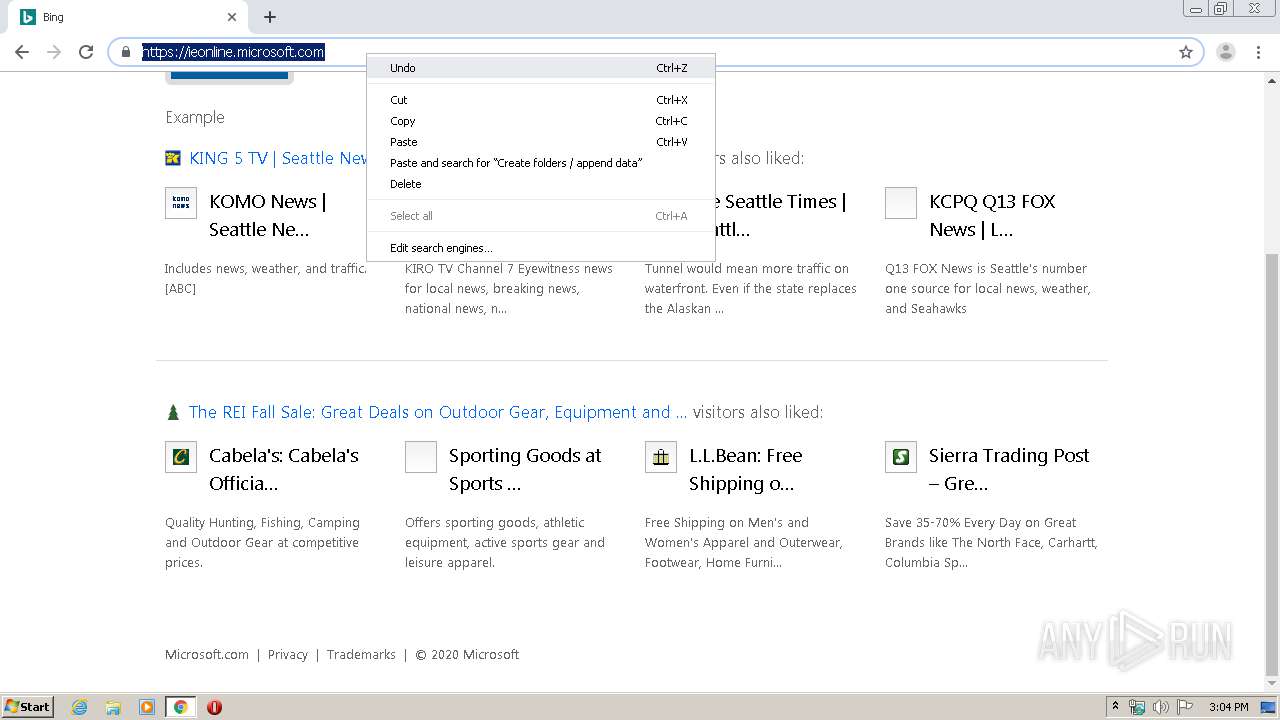The image size is (1280, 720).
Task: Click the "Example" heading text
Action: (x=195, y=117)
